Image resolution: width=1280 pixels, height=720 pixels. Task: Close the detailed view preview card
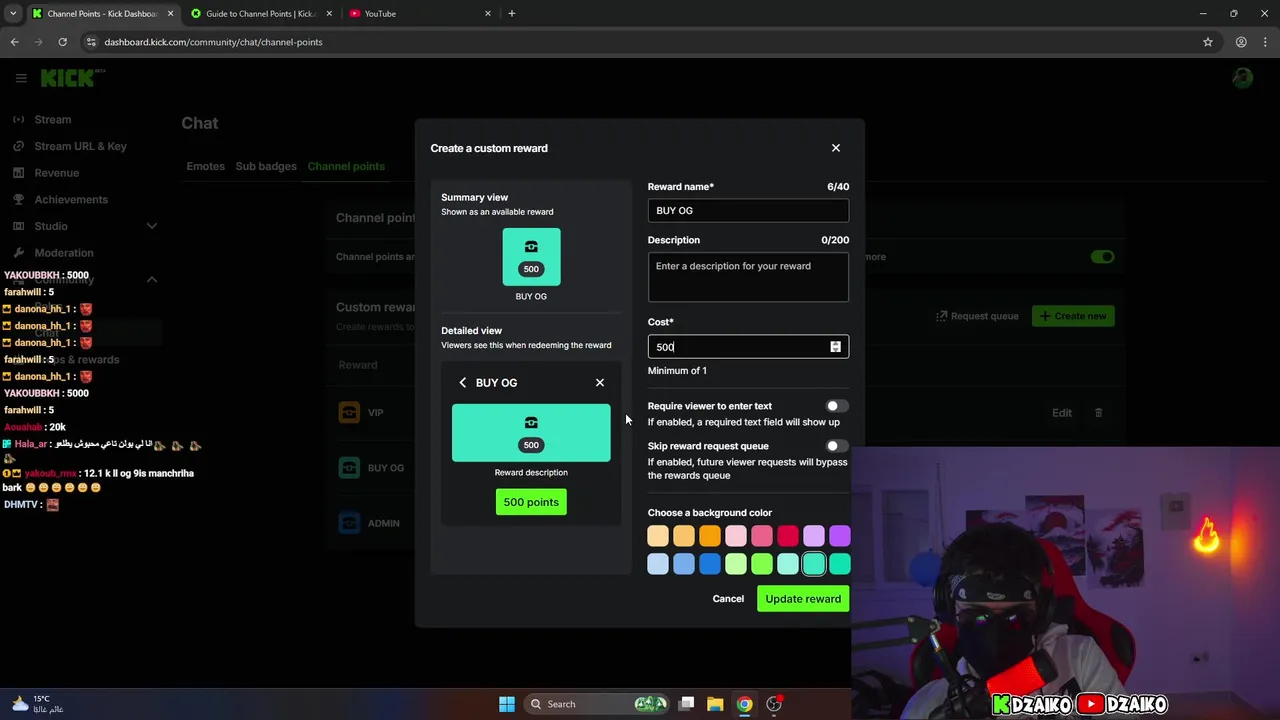600,383
